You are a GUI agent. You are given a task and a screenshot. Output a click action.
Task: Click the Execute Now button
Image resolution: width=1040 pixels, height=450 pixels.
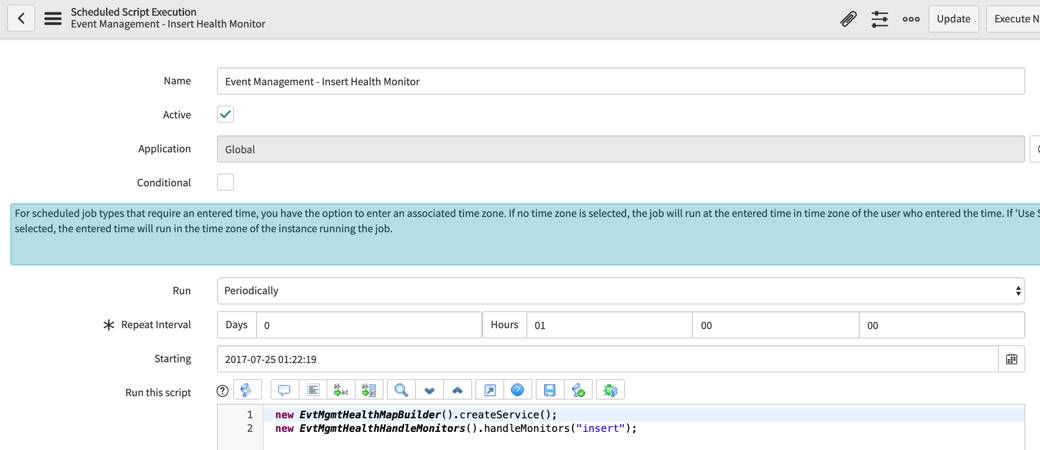click(1013, 19)
